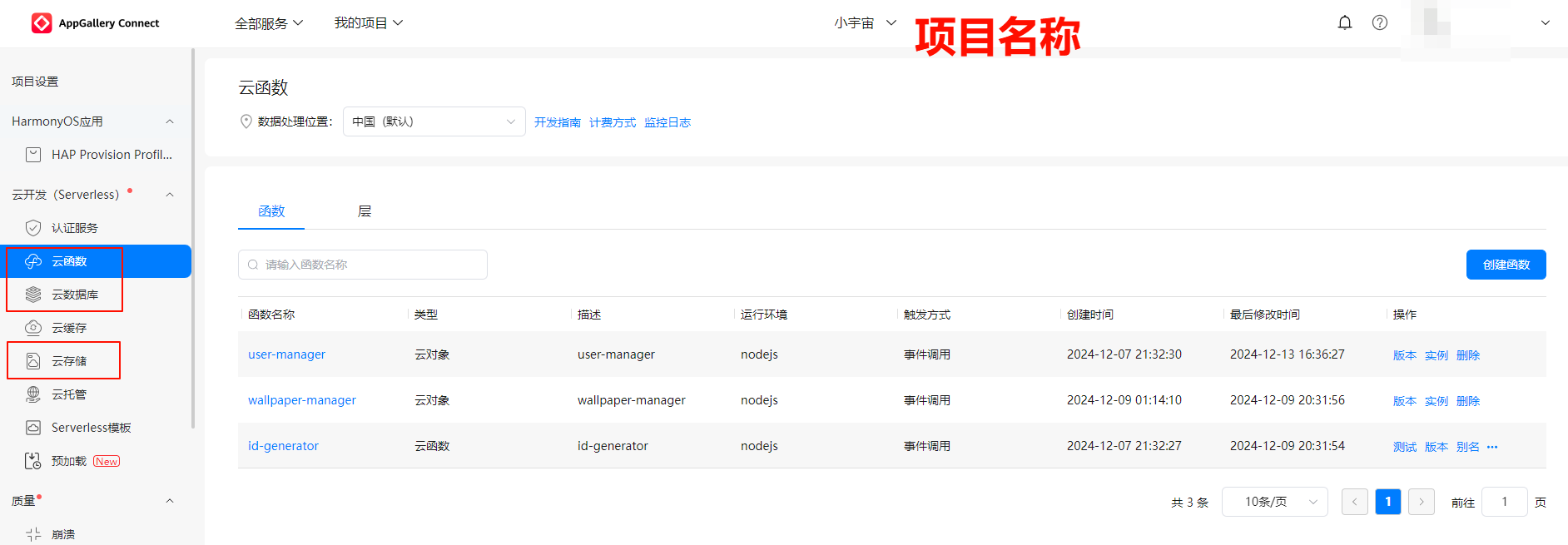The height and width of the screenshot is (545, 1568).
Task: Open the 我的项目 dropdown
Action: 368,23
